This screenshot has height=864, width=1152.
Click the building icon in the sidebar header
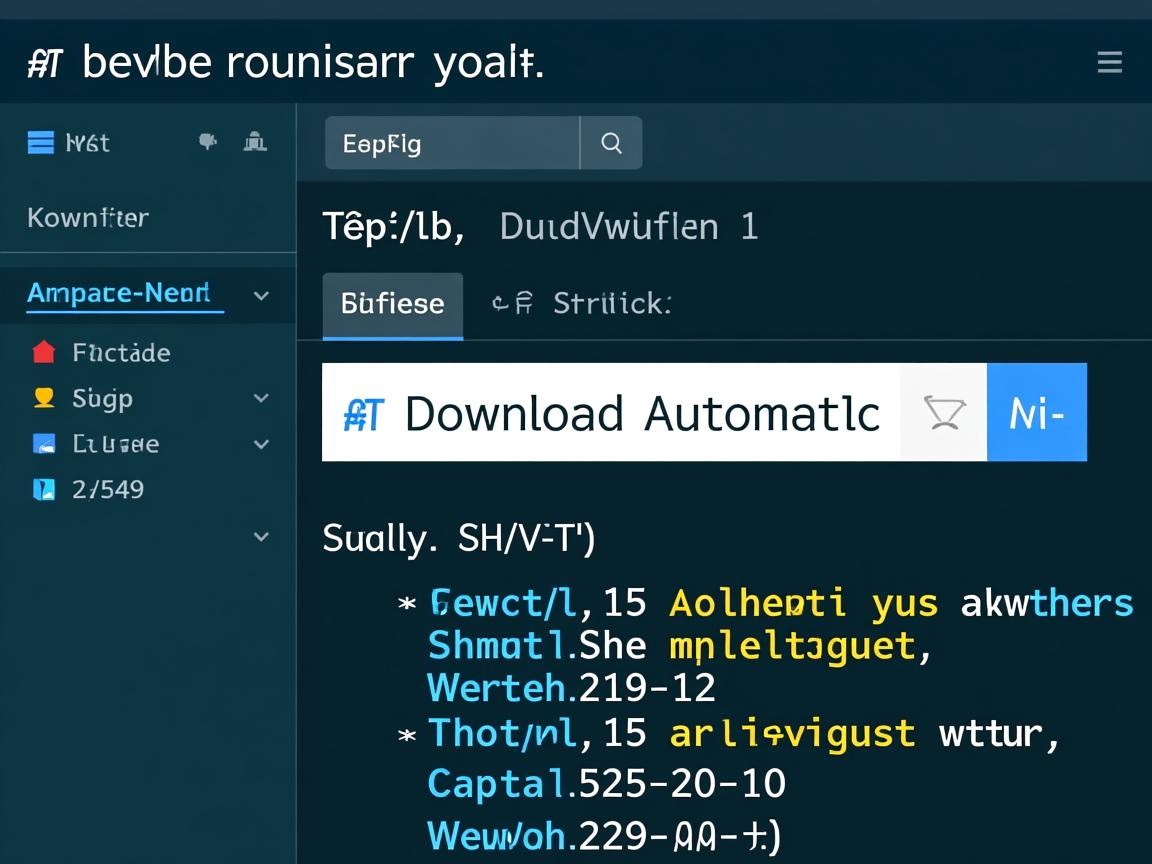tap(255, 142)
